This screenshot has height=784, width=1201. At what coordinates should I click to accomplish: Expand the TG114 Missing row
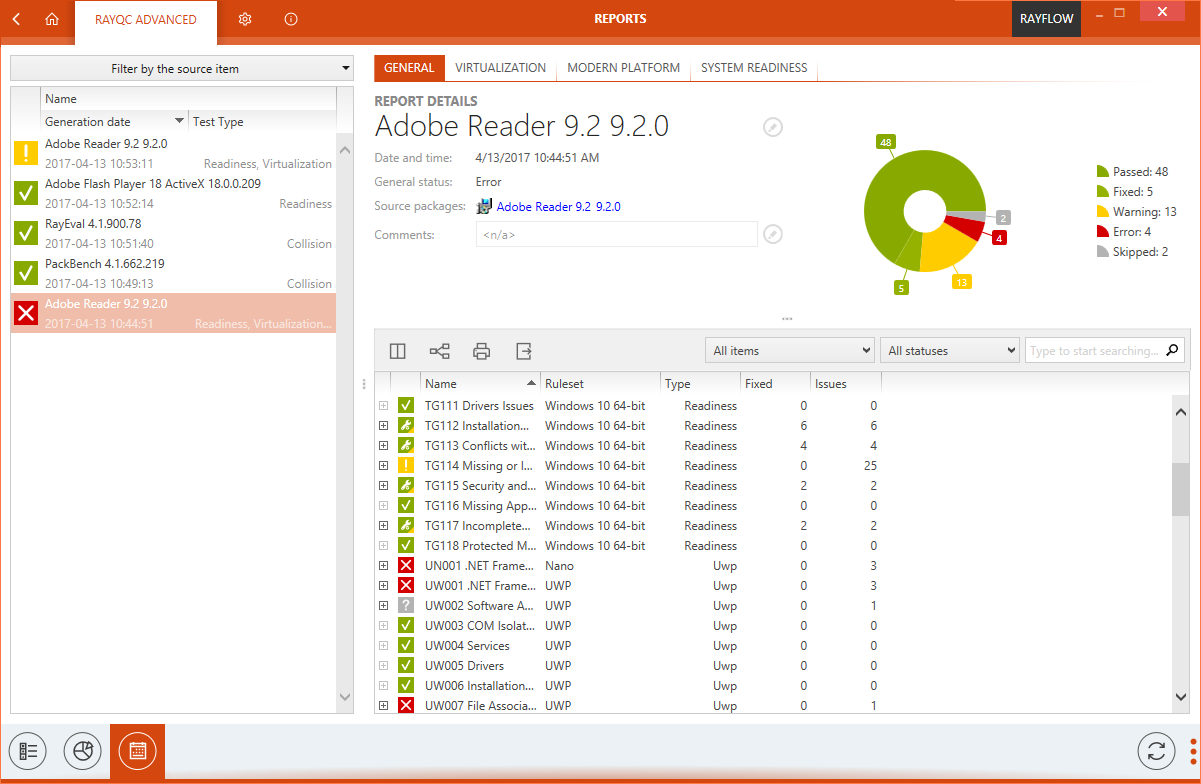[x=383, y=466]
